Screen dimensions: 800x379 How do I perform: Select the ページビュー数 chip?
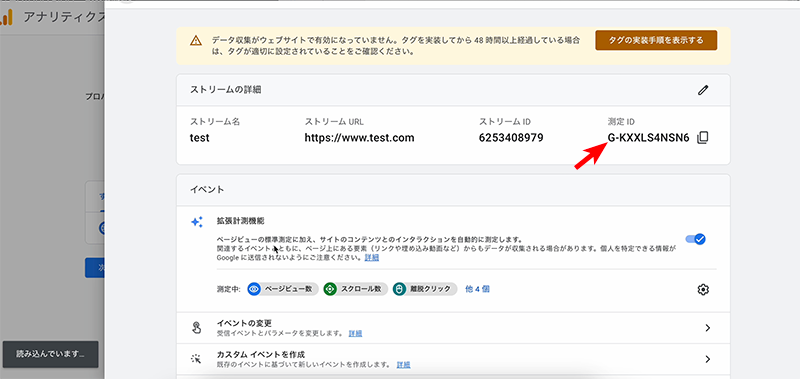[283, 289]
